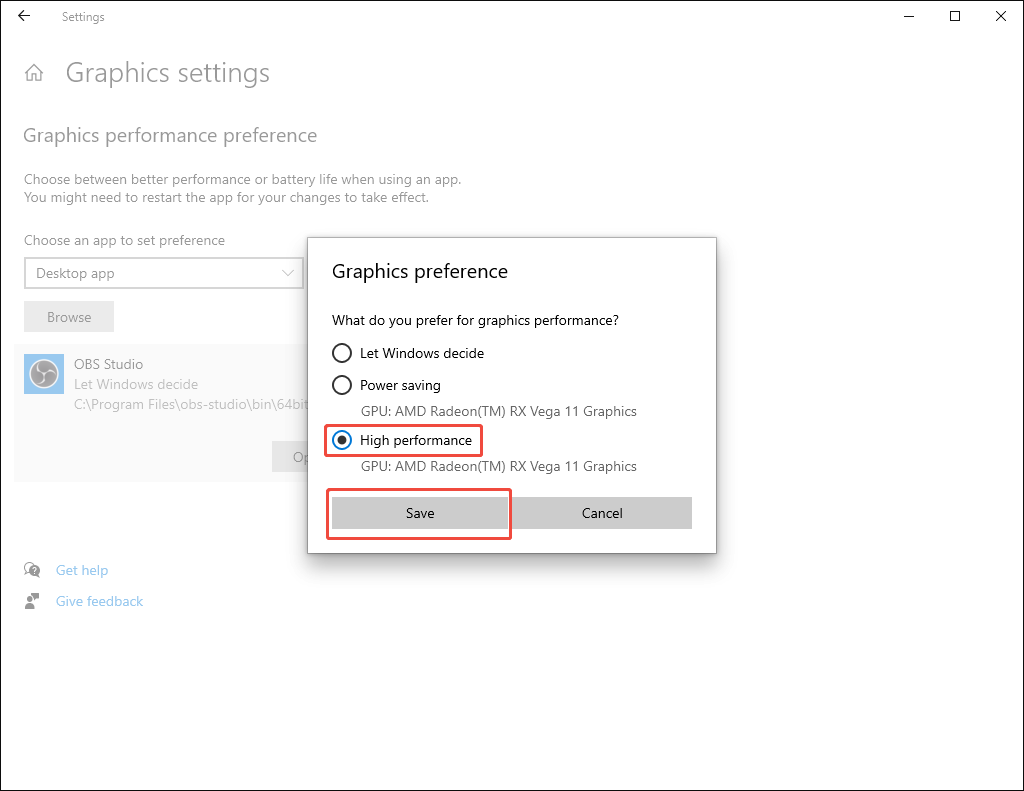The width and height of the screenshot is (1024, 791).
Task: Select the High performance graphics option
Action: [341, 440]
